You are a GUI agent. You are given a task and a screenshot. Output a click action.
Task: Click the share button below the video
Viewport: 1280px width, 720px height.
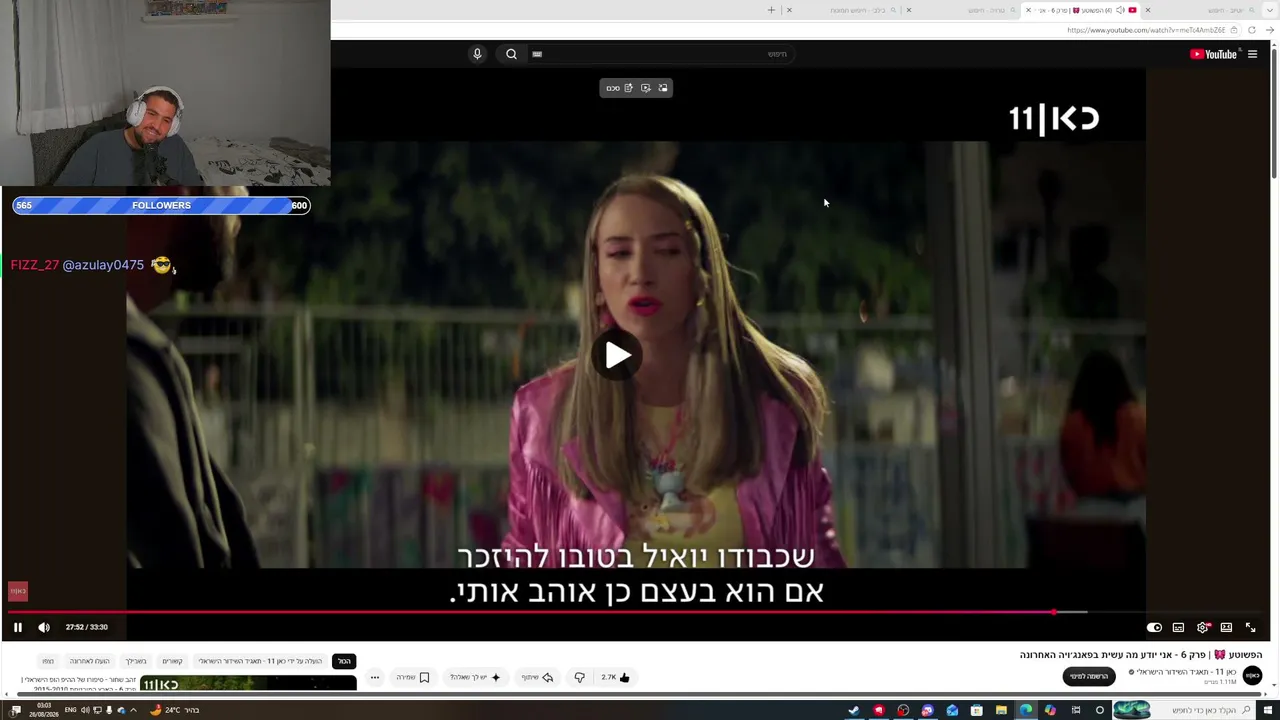point(537,677)
